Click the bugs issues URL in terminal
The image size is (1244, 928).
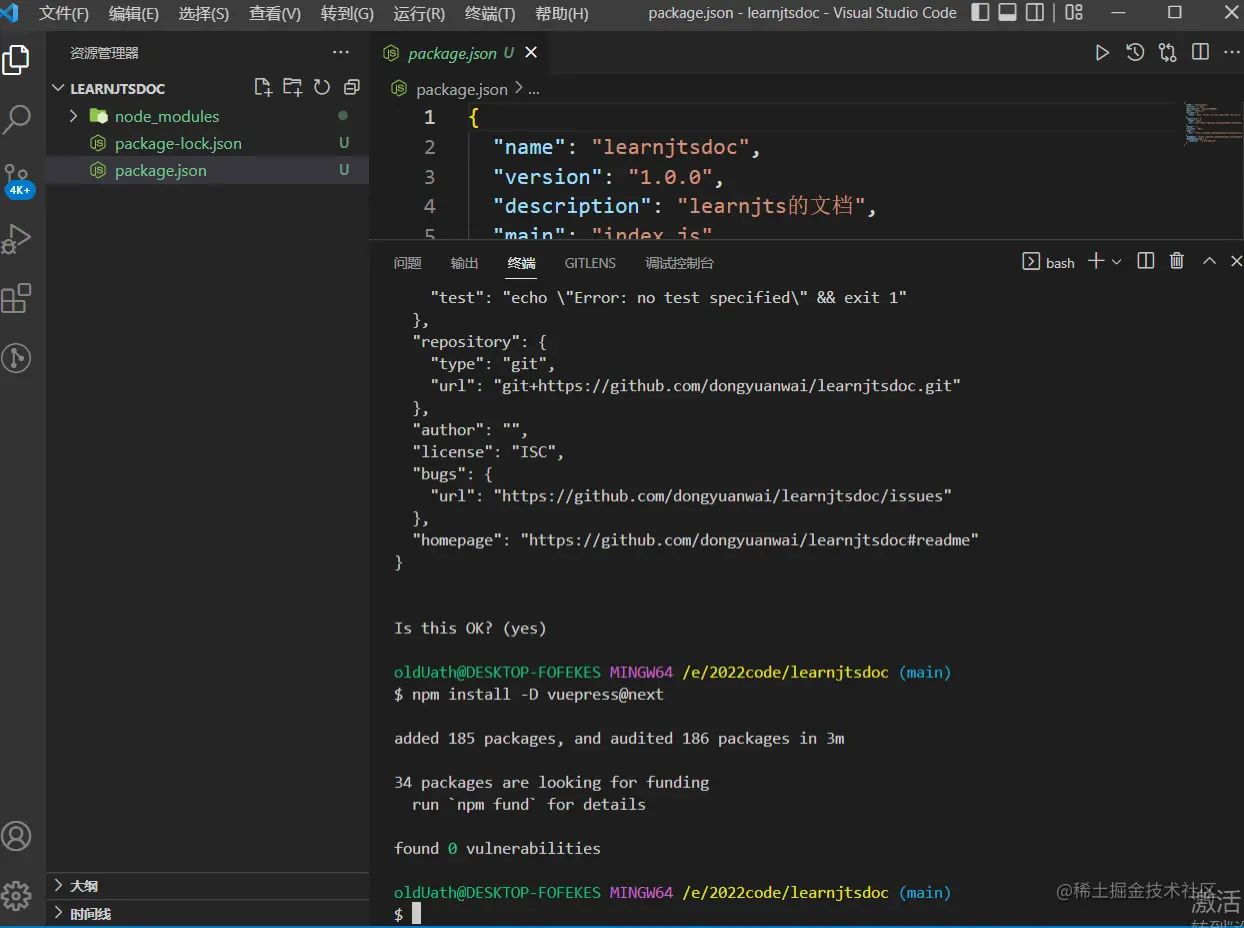click(722, 495)
